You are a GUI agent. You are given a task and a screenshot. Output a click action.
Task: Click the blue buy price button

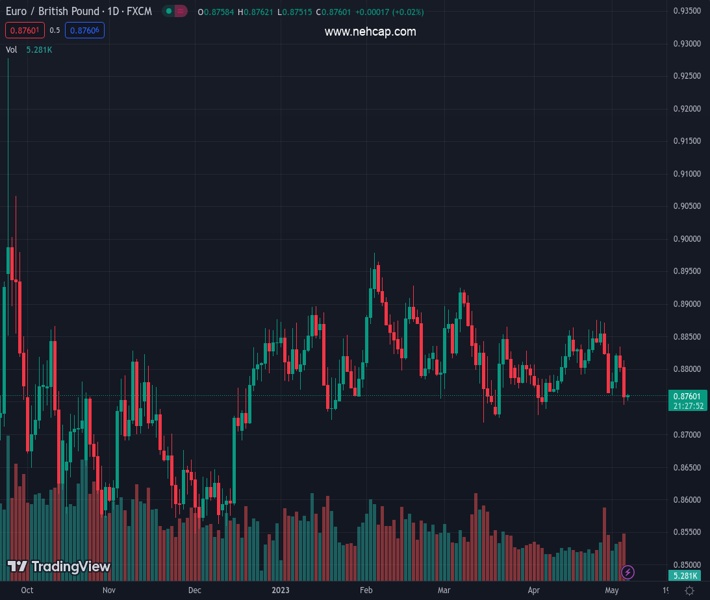click(87, 30)
